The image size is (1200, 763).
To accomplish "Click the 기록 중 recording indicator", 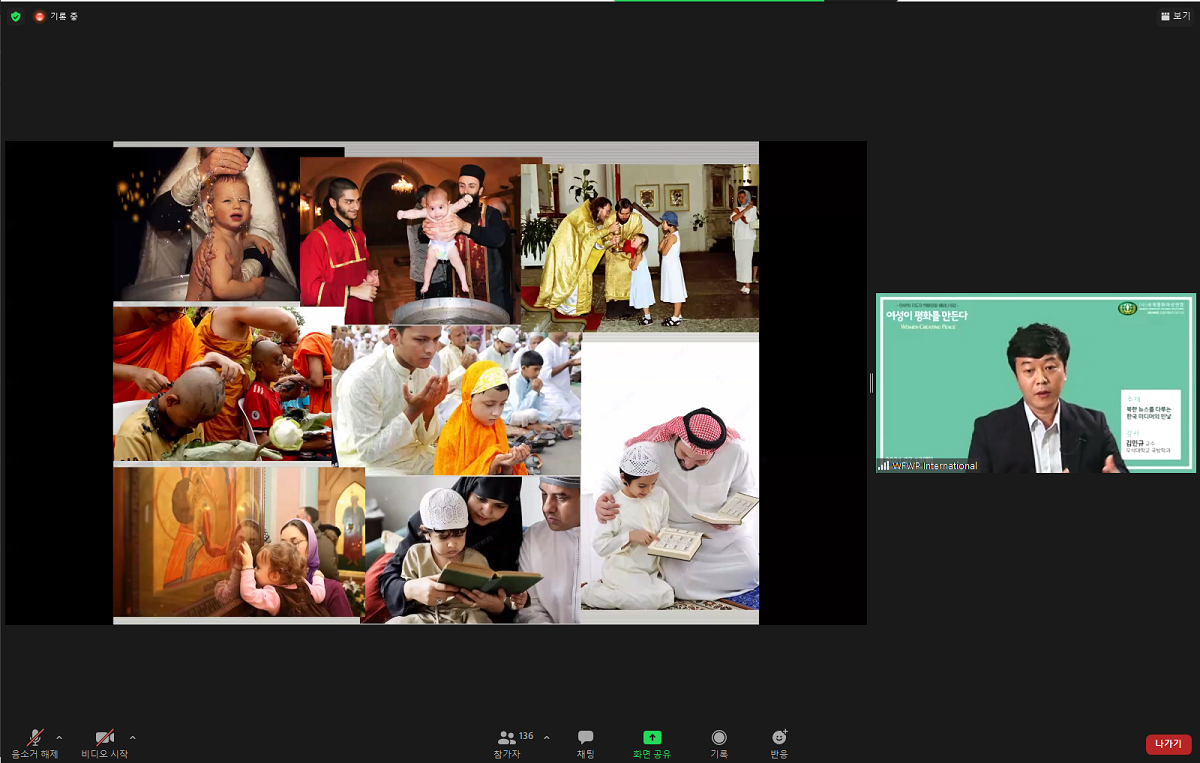I will [56, 16].
